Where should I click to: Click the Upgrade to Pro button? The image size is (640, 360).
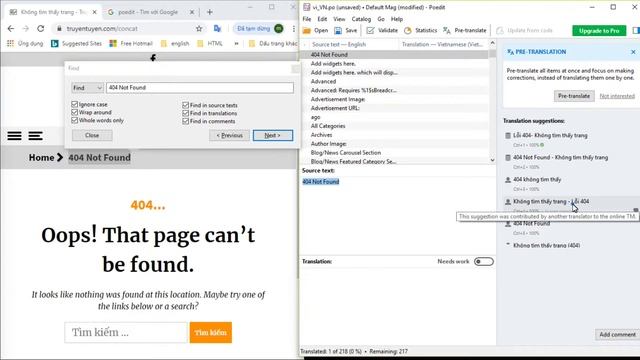point(599,31)
